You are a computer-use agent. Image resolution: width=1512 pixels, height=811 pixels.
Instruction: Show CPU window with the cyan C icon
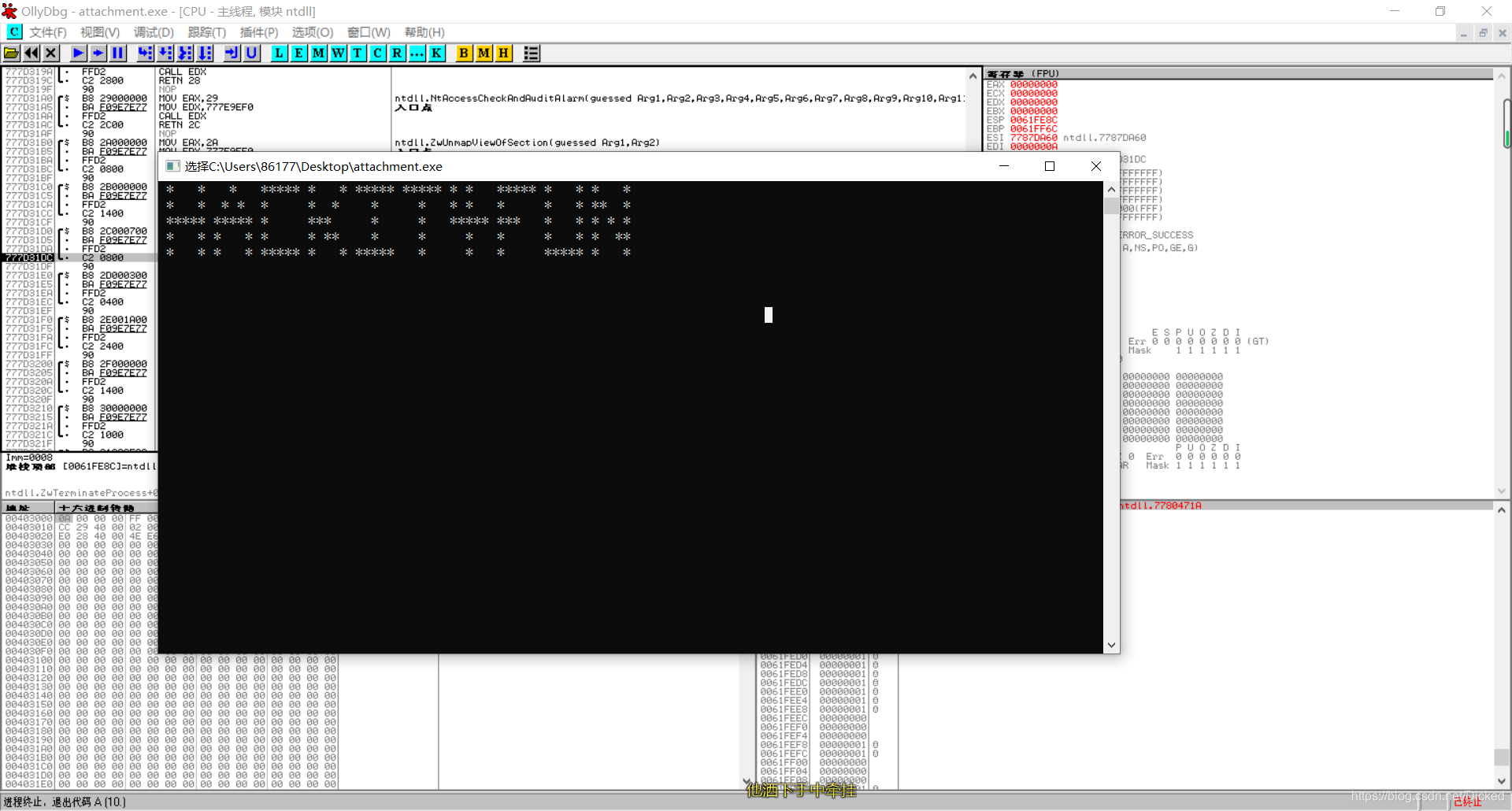point(377,53)
